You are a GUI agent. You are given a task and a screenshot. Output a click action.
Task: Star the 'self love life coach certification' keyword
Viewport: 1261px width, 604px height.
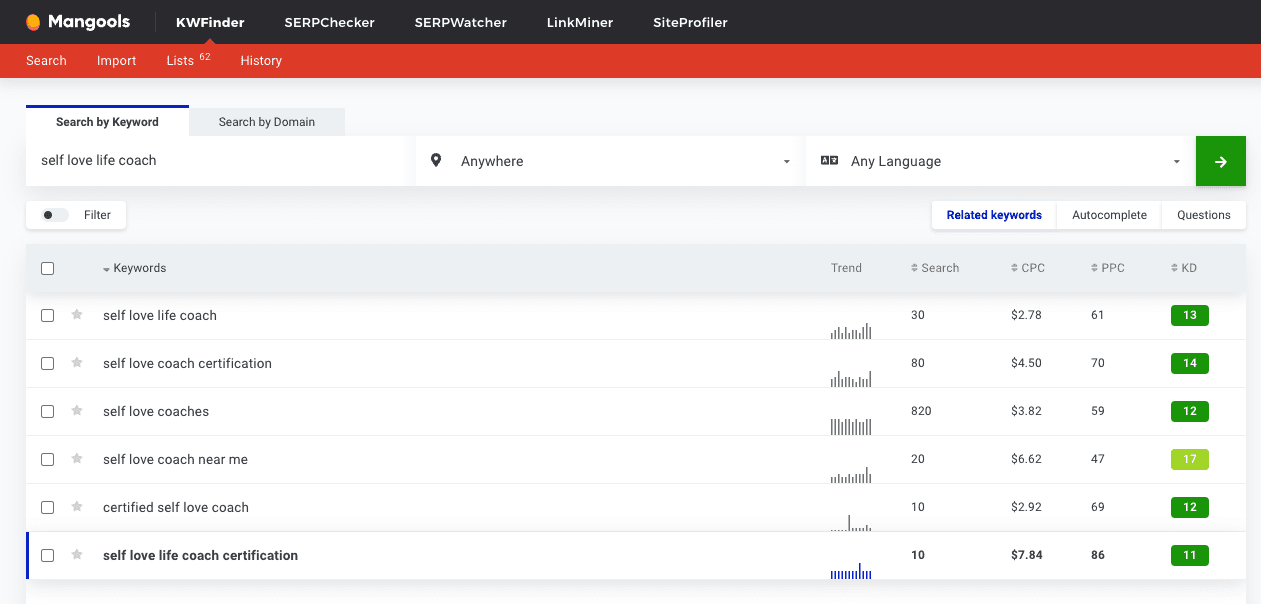point(77,555)
